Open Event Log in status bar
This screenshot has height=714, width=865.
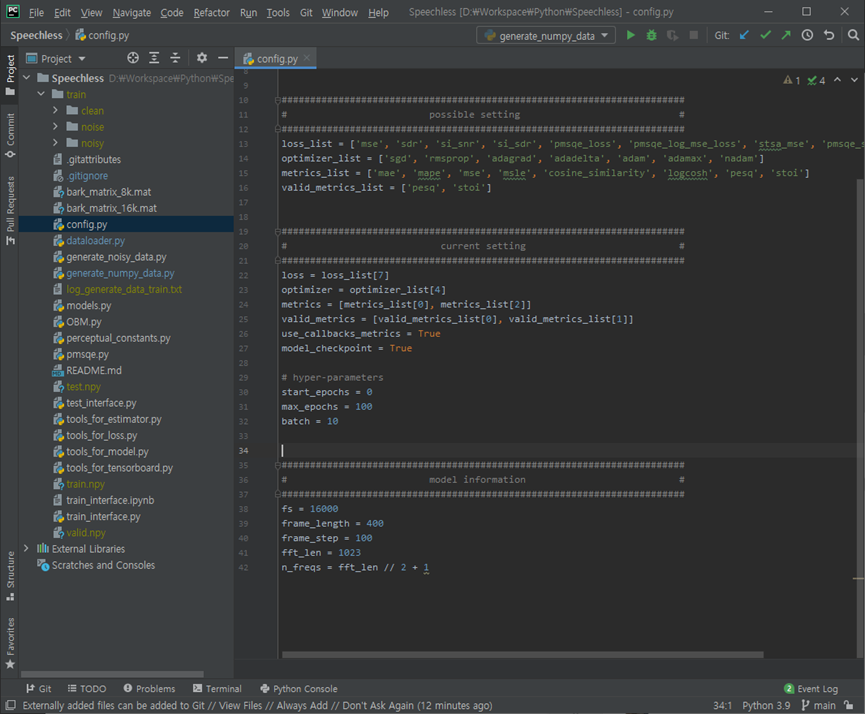(811, 689)
